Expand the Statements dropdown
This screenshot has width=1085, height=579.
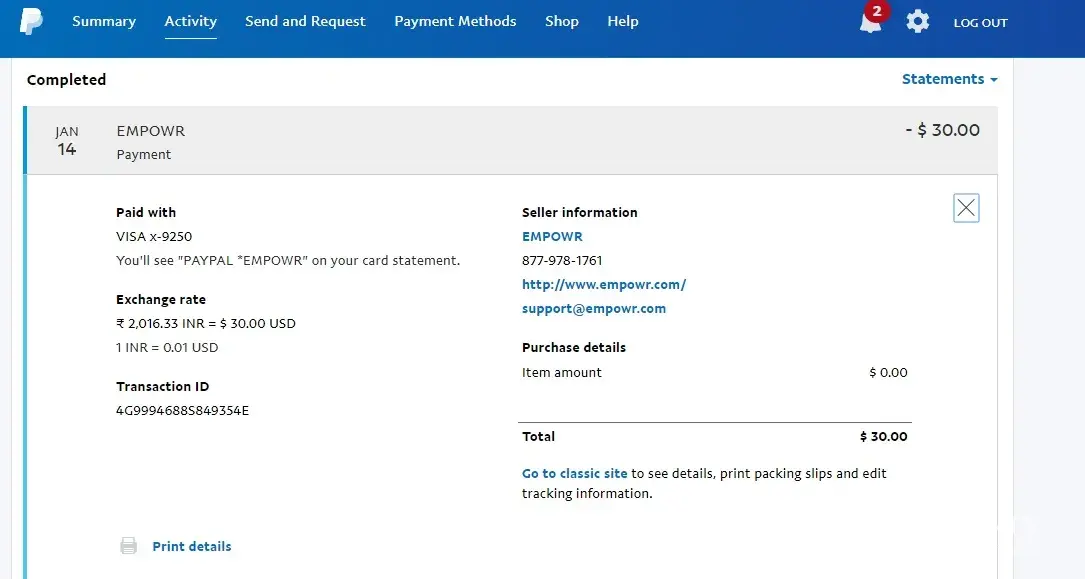[x=949, y=79]
